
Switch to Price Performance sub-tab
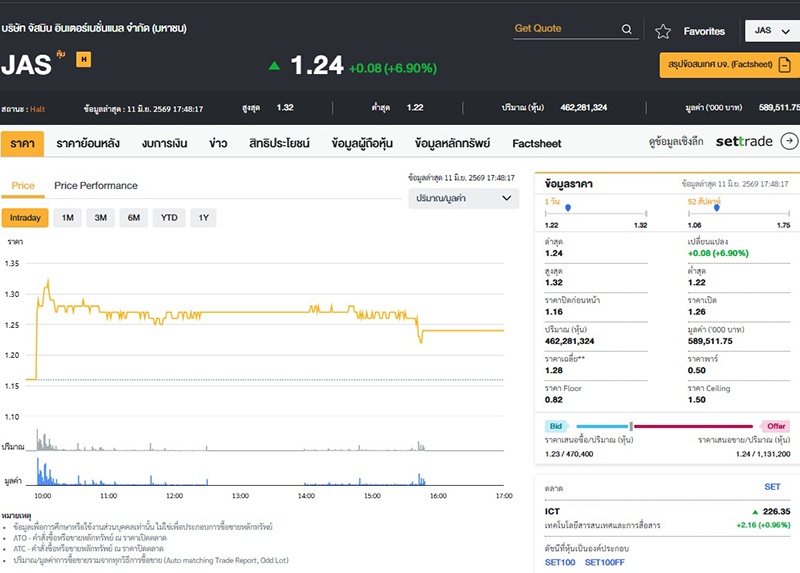96,186
